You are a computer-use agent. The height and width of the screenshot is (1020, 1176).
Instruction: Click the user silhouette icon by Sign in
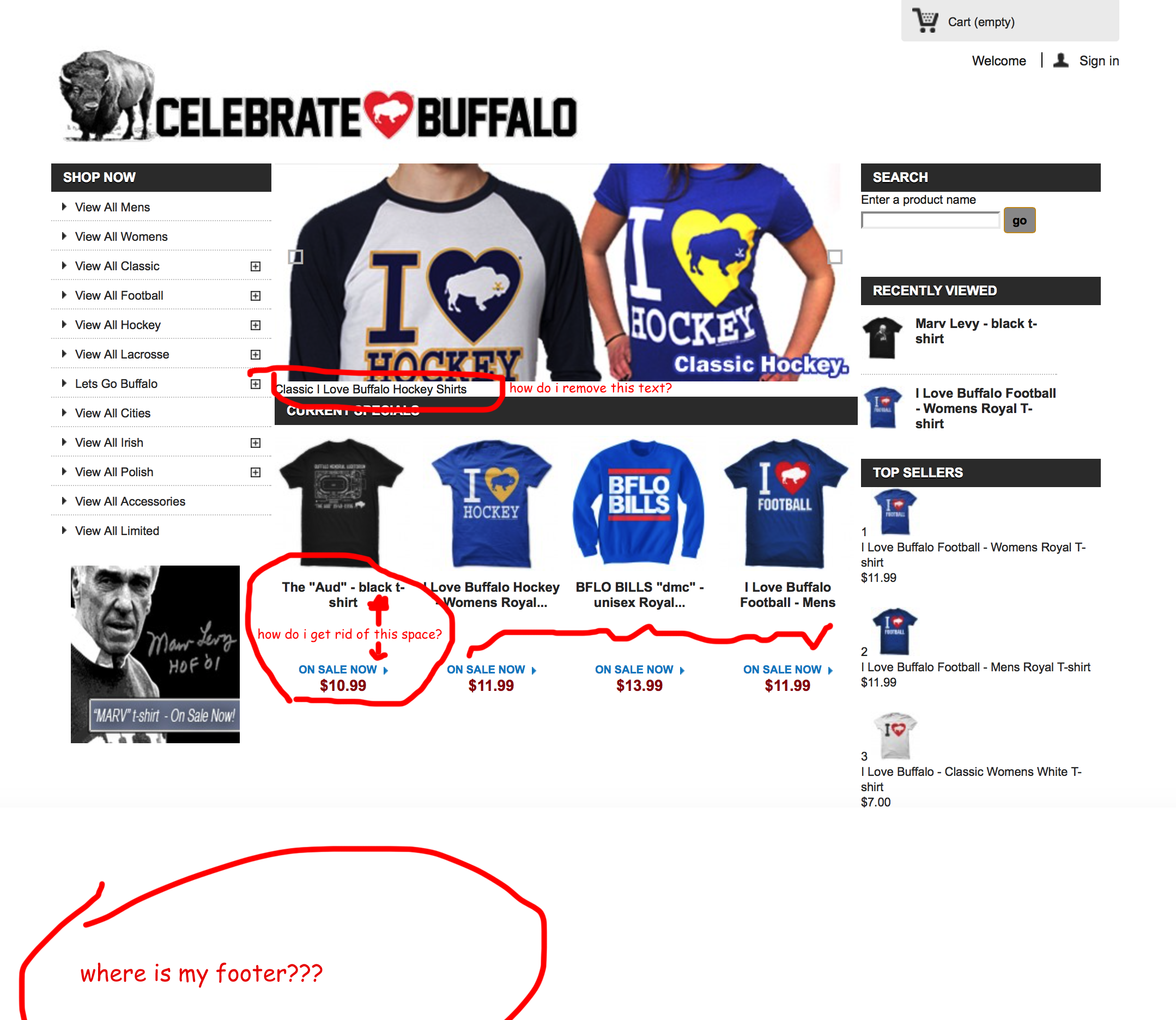coord(1060,60)
